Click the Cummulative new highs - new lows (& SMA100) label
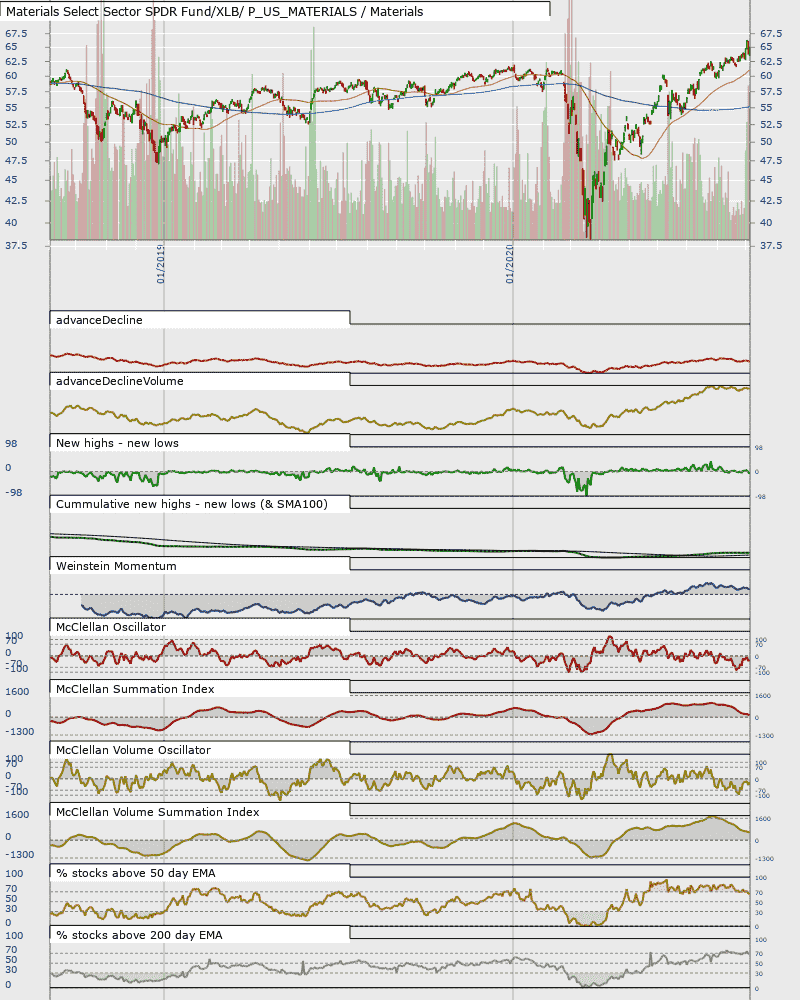Screen dimensions: 800x1000 (x=191, y=504)
